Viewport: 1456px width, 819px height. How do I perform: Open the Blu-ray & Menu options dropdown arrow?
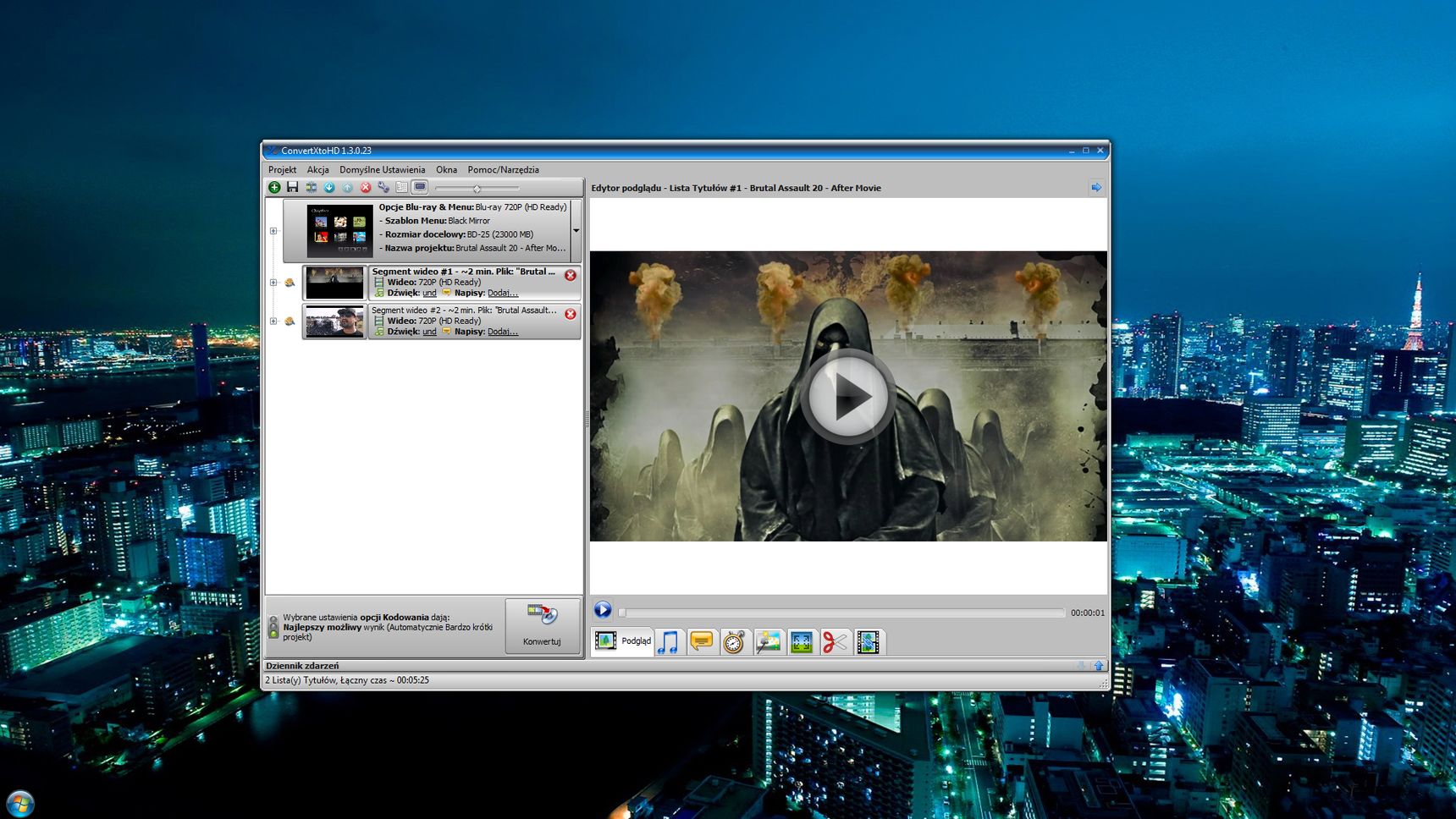[x=576, y=230]
